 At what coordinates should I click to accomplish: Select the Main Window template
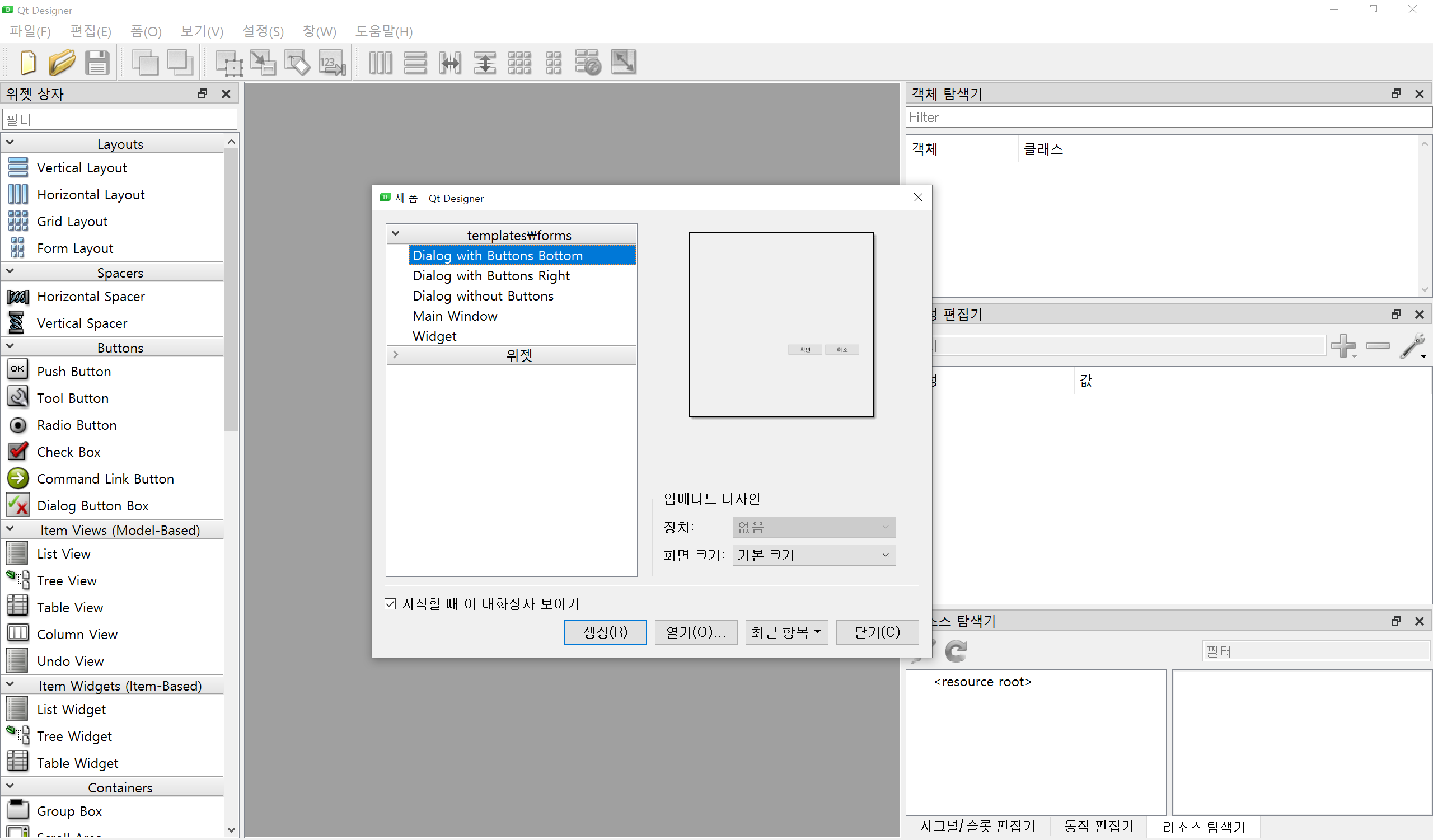455,316
